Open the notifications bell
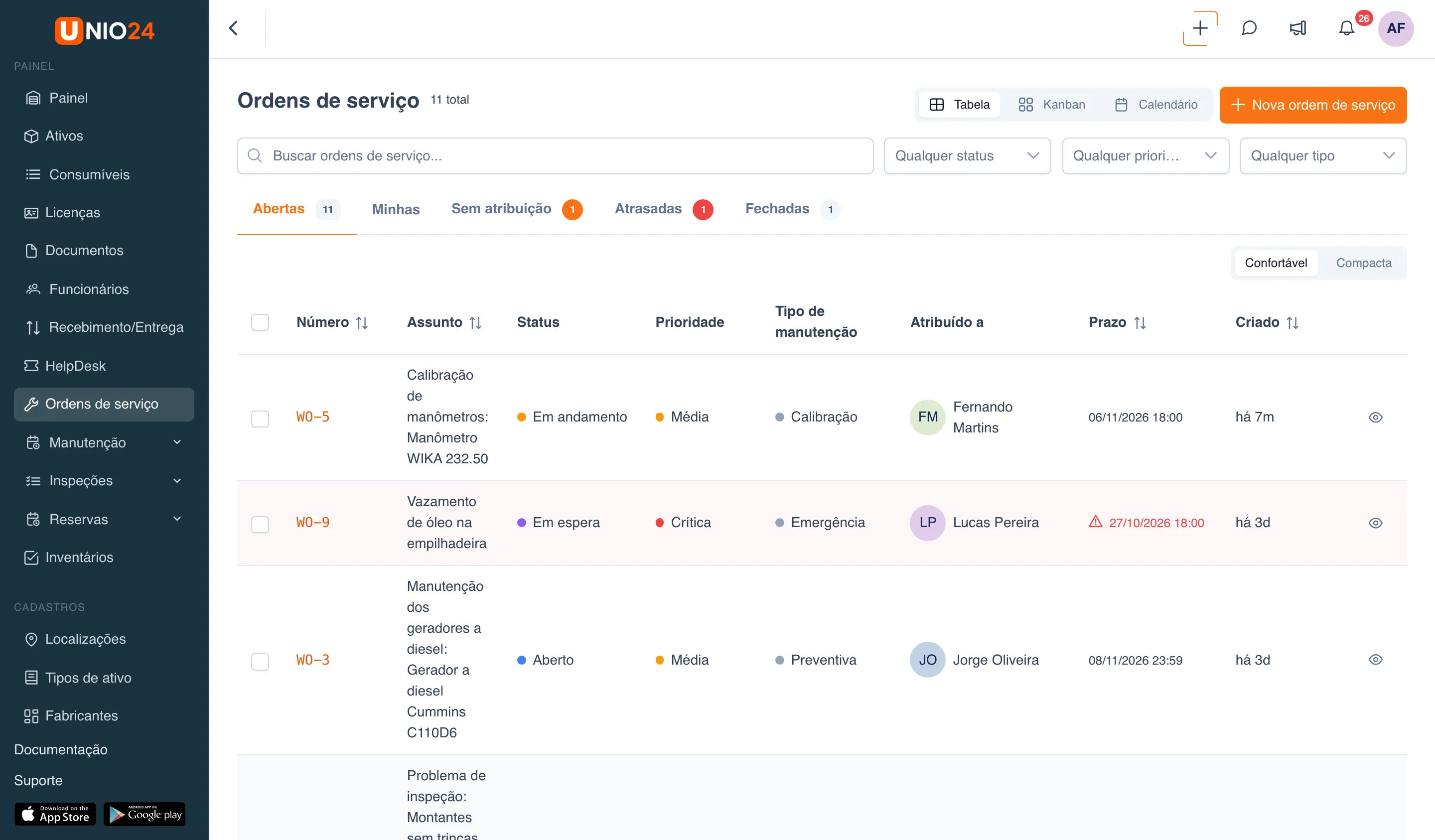 tap(1346, 28)
